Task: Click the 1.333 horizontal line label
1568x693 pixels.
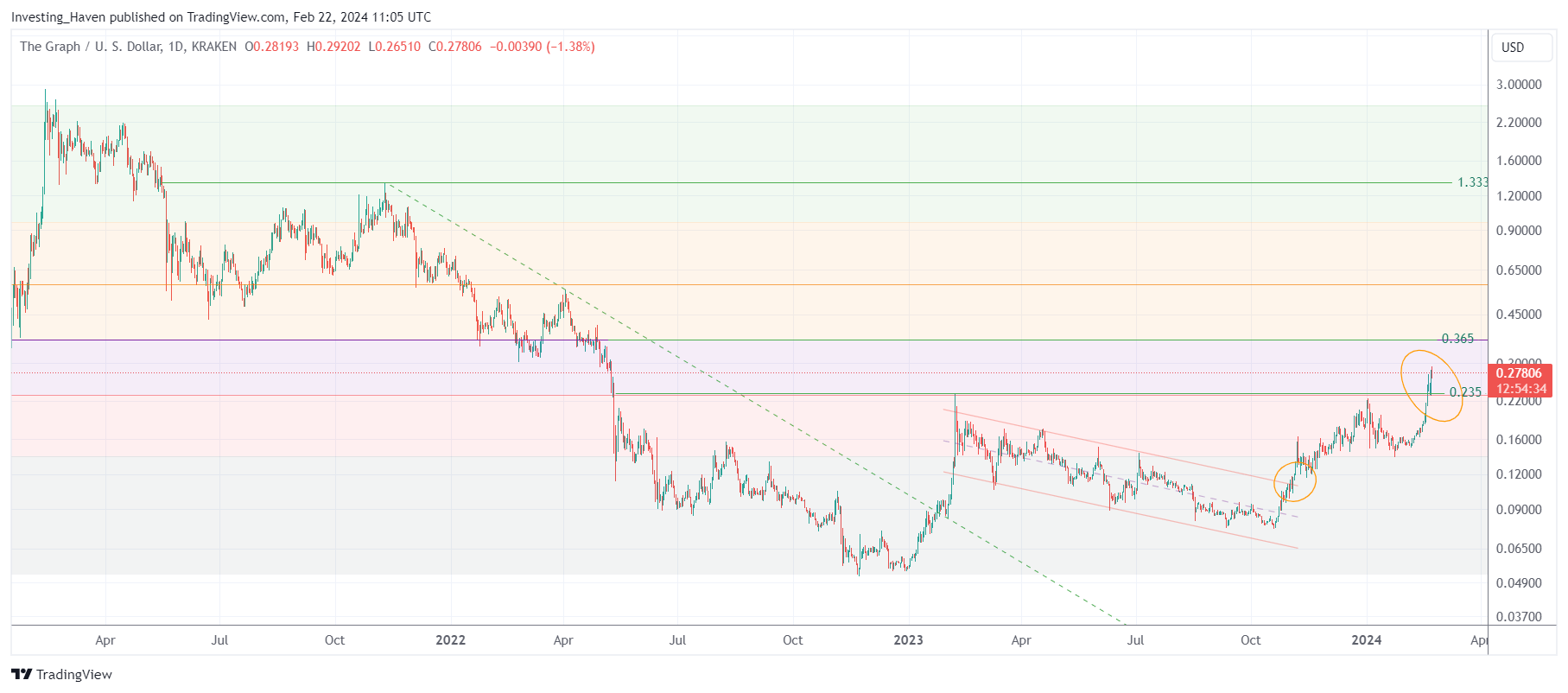Action: [x=1472, y=182]
